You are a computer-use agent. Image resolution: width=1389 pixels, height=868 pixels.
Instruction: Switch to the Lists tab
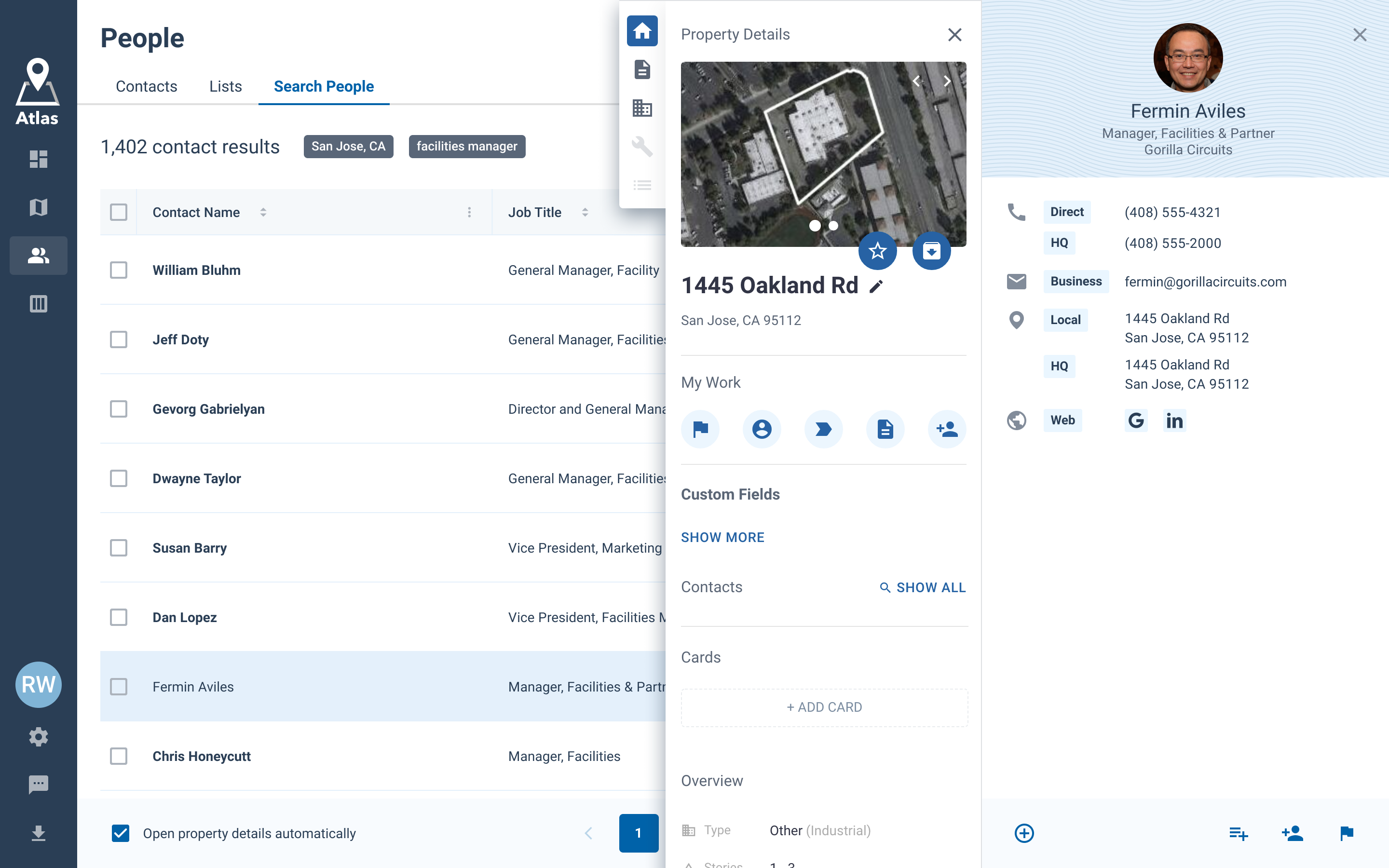[226, 86]
